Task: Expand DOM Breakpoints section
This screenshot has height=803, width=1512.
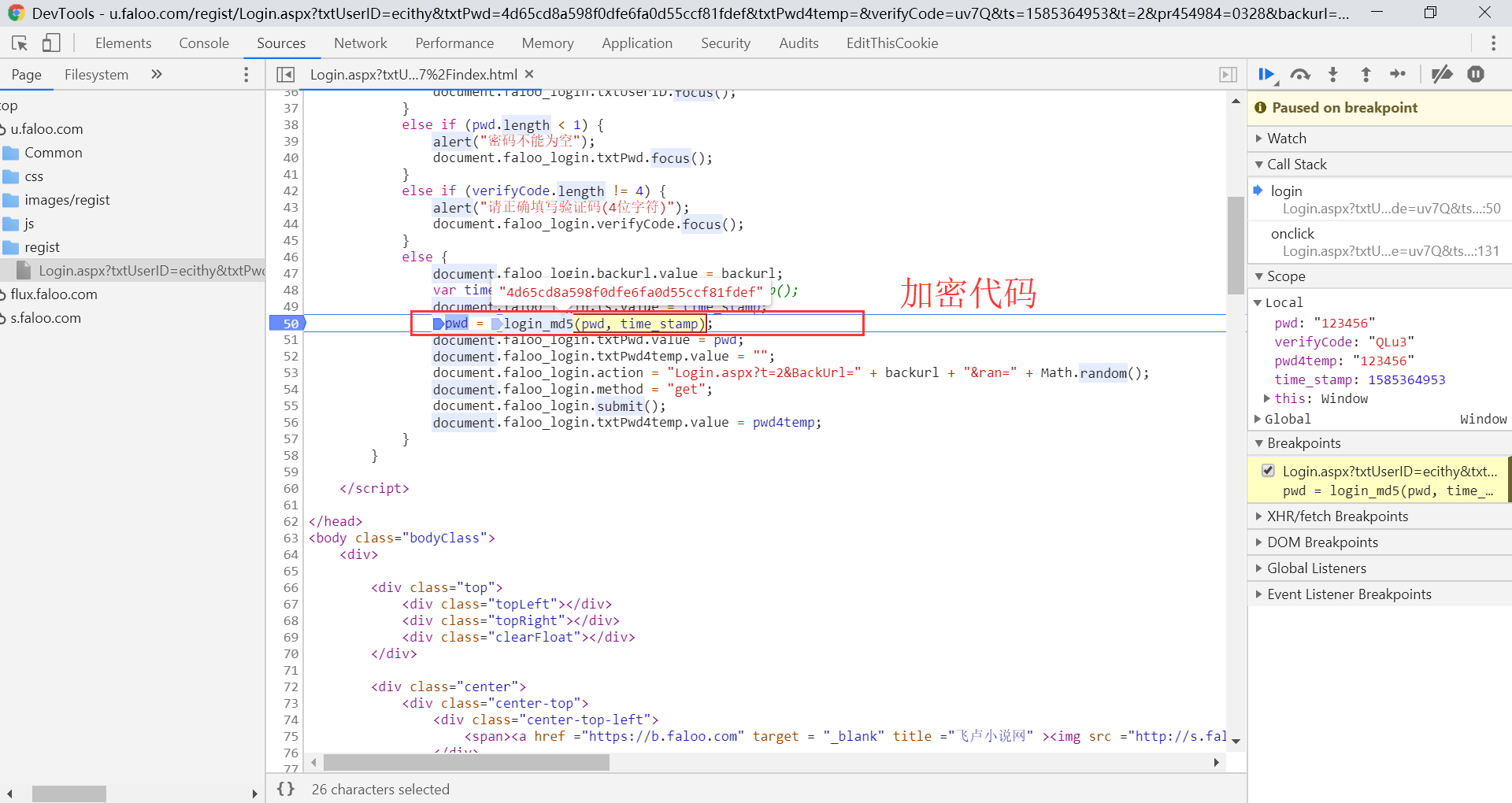Action: (1380, 542)
